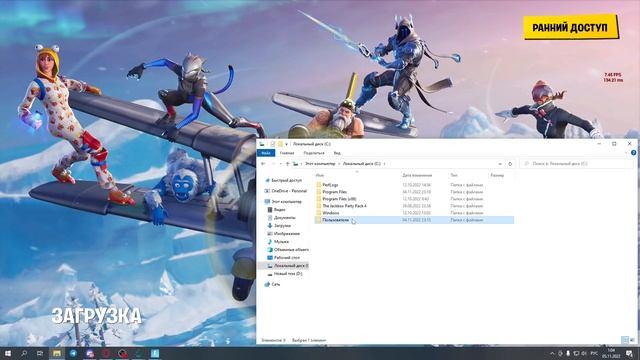Open Видео folder in sidebar

276,210
